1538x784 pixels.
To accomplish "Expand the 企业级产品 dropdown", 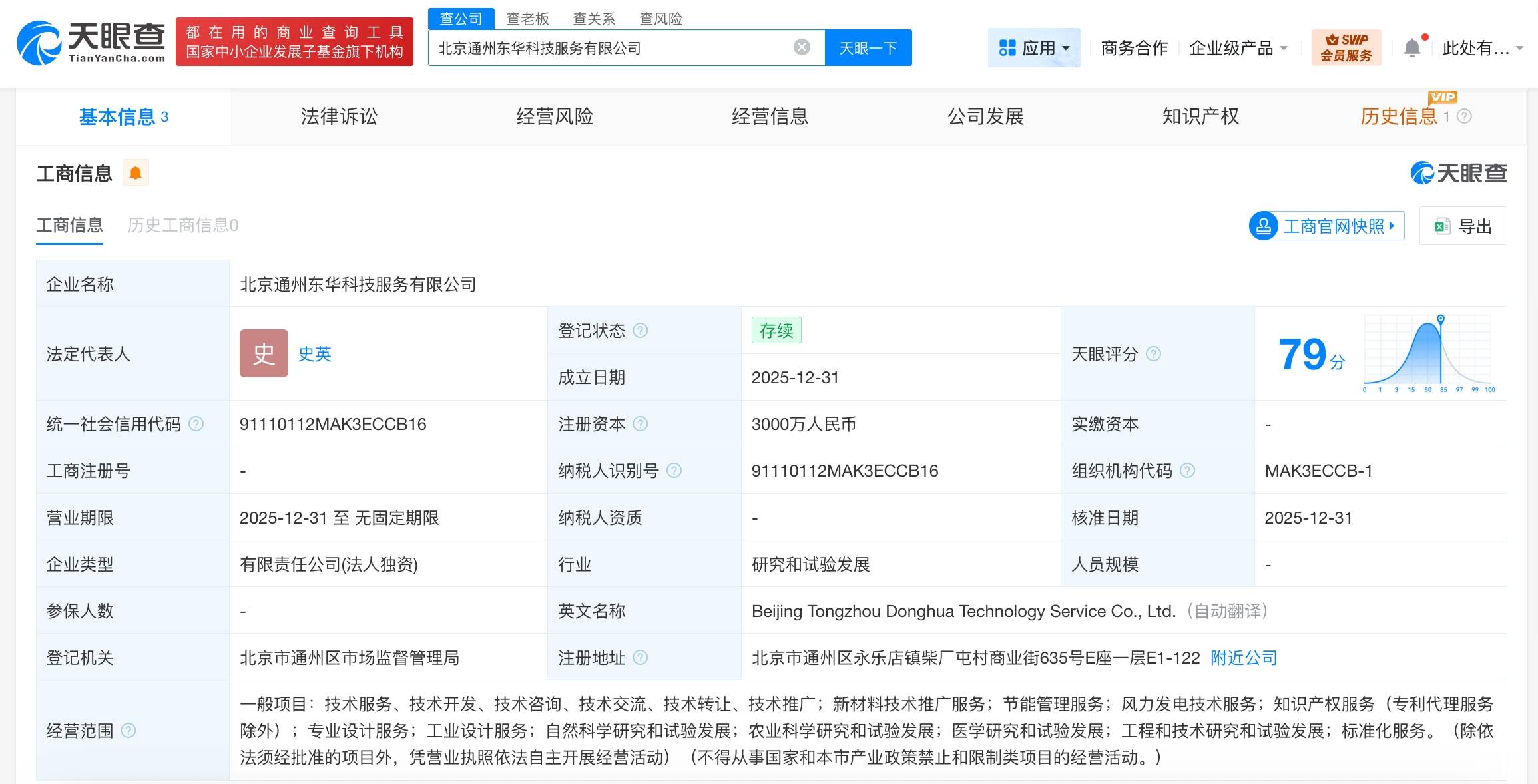I will point(1237,47).
